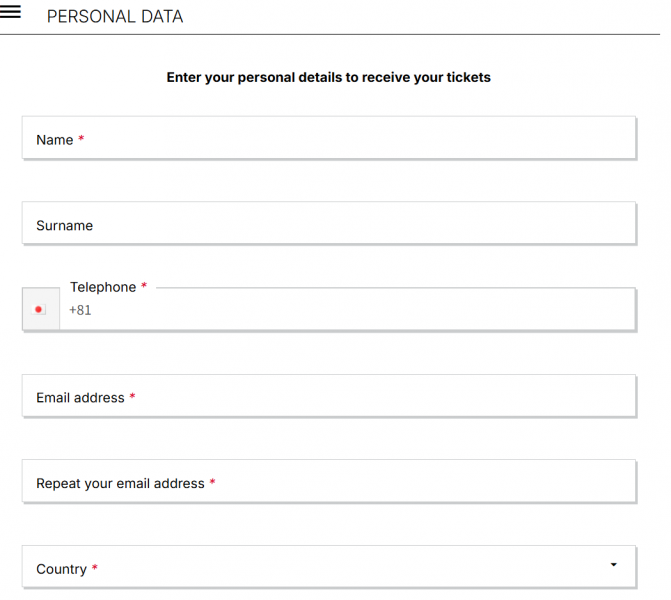Click the red asterisk beside Country
The image size is (671, 600).
tap(95, 569)
